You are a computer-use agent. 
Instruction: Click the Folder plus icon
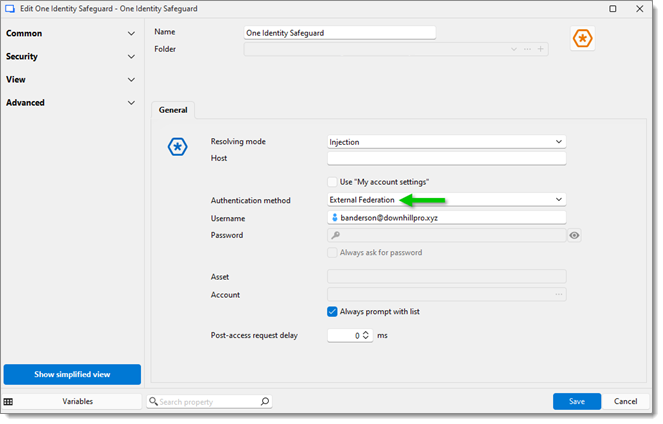pyautogui.click(x=540, y=49)
